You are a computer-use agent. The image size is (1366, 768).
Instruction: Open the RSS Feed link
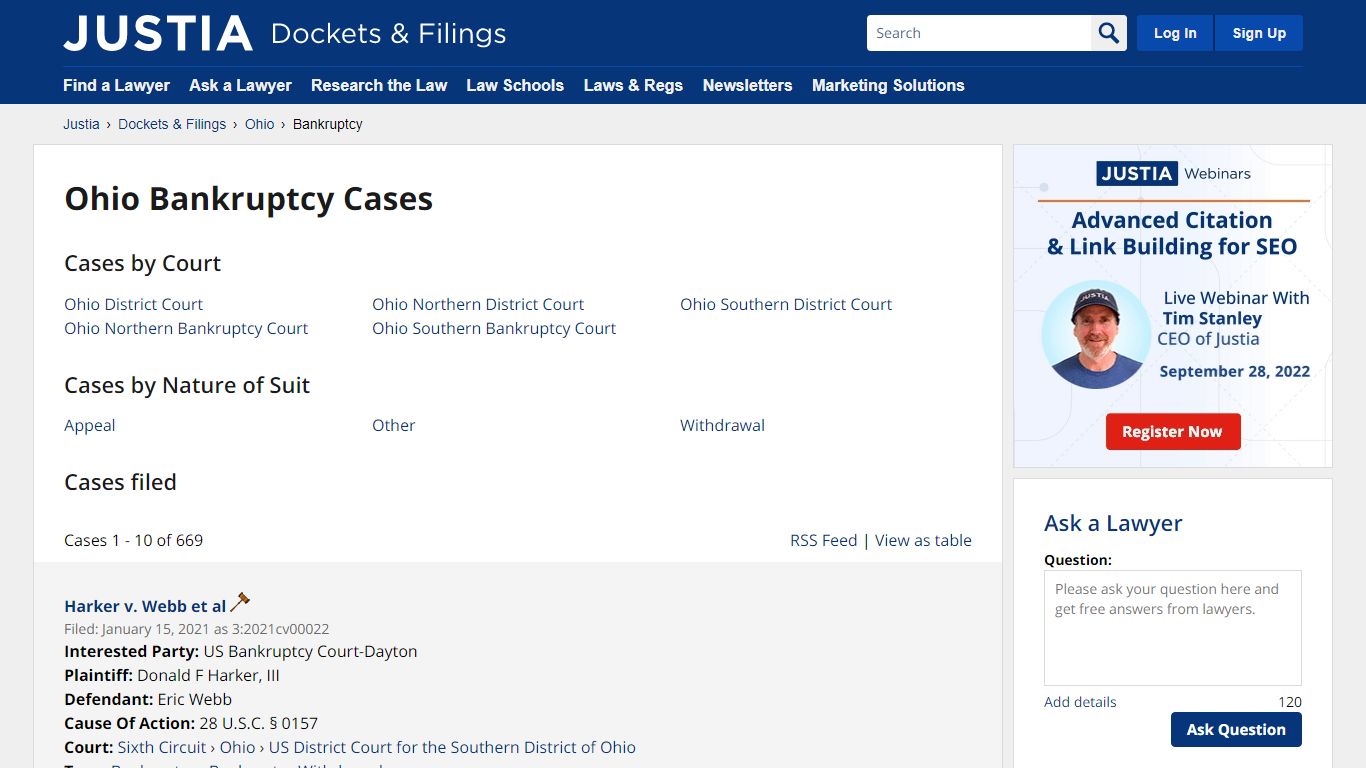click(823, 540)
